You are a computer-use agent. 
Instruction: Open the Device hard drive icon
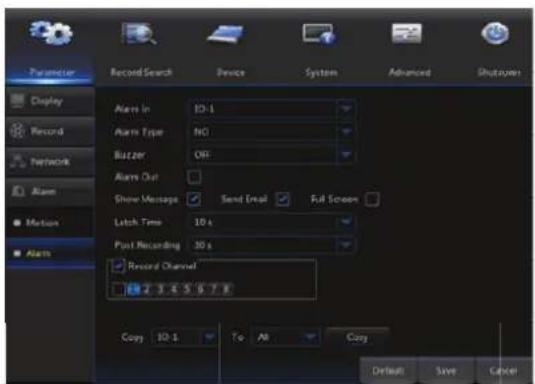[226, 34]
